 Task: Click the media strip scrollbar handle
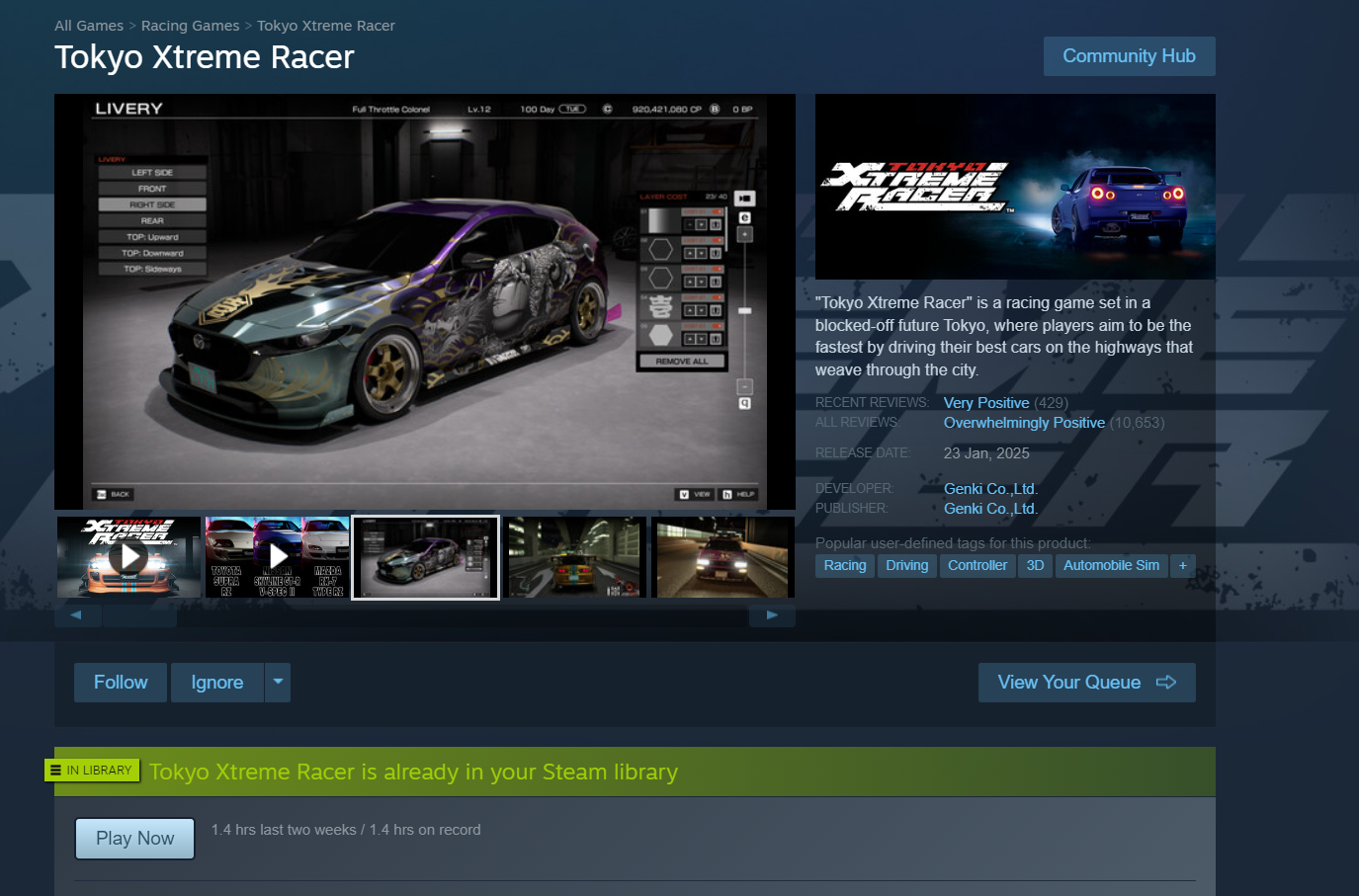pos(140,615)
